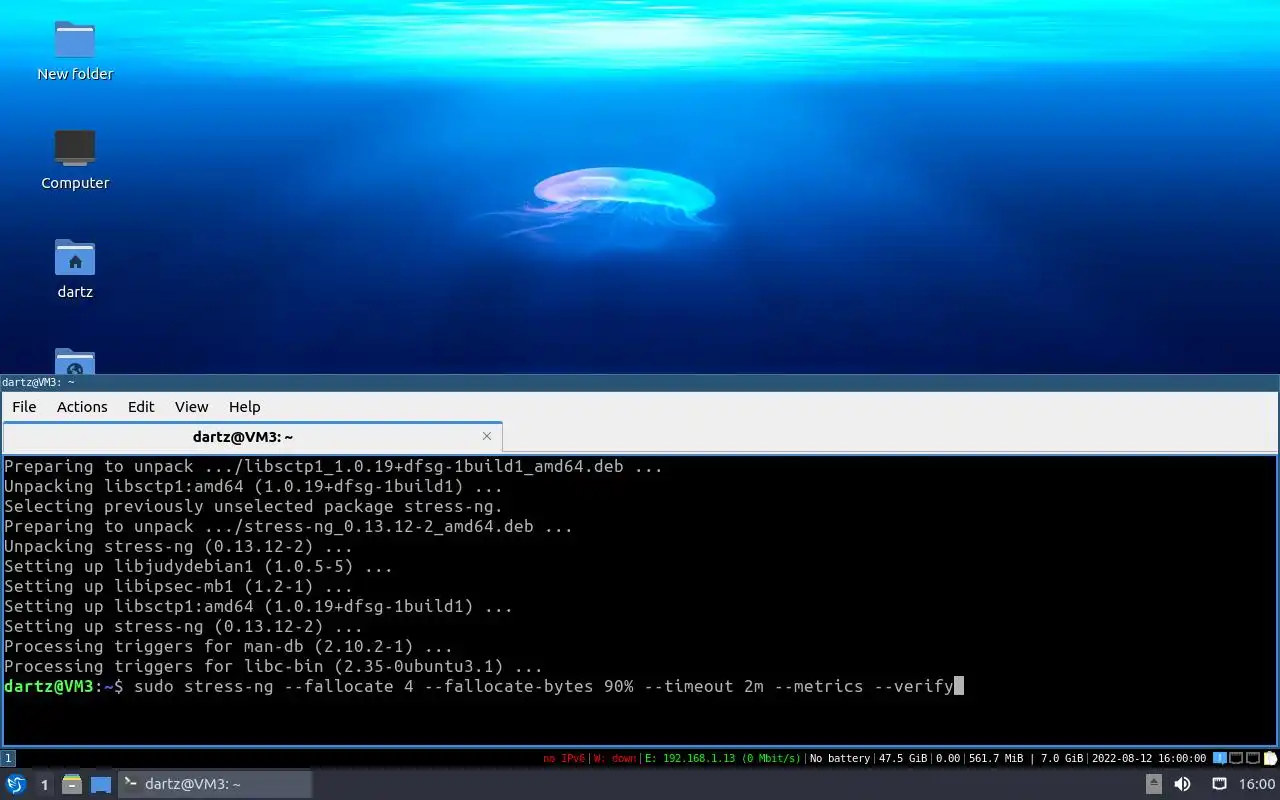Screen dimensions: 1280x800
Task: Launch the file manager from the panel
Action: tap(72, 784)
